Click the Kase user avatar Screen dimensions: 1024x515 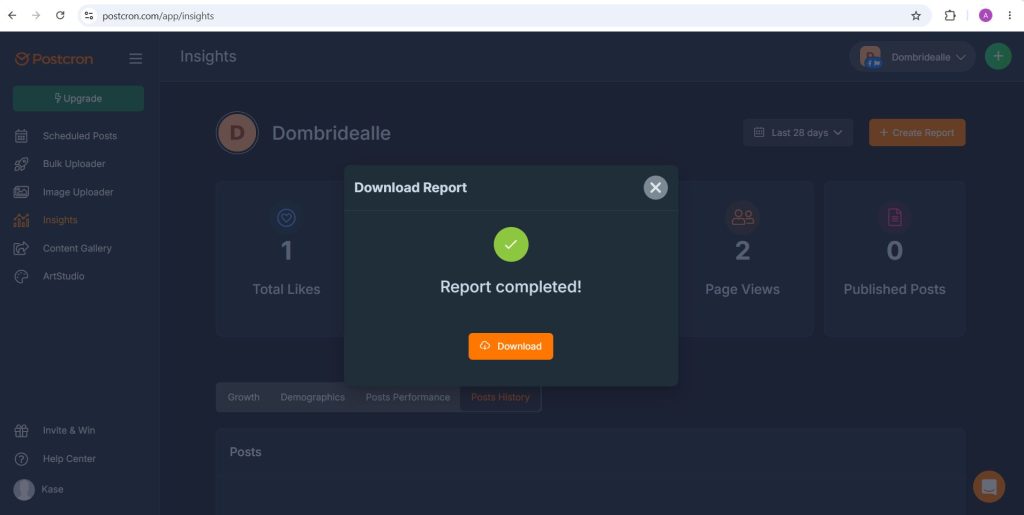click(24, 490)
